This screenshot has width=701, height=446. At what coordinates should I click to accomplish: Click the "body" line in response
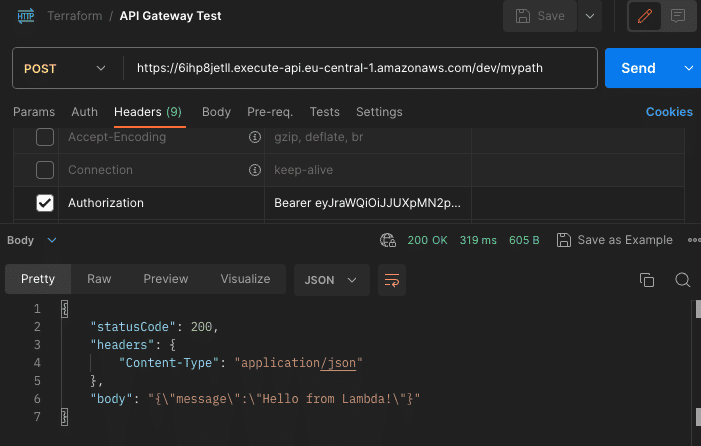point(255,399)
